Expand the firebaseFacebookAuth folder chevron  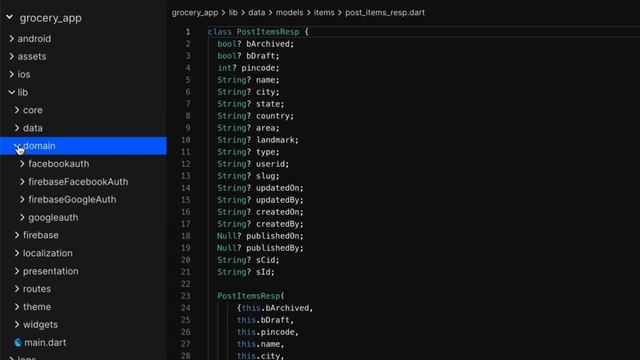pyautogui.click(x=22, y=182)
